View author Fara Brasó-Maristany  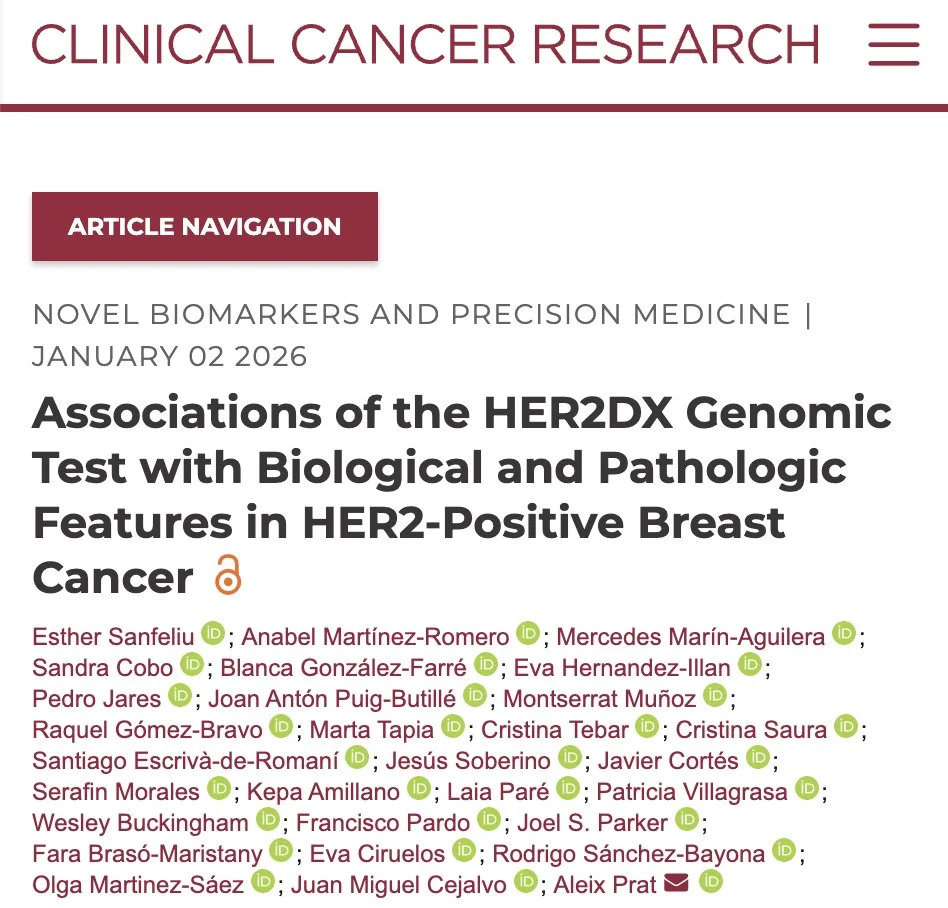point(147,854)
